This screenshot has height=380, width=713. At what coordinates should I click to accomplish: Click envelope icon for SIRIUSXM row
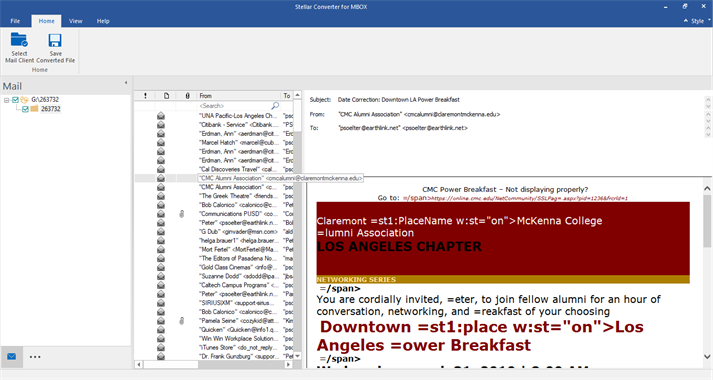(161, 303)
